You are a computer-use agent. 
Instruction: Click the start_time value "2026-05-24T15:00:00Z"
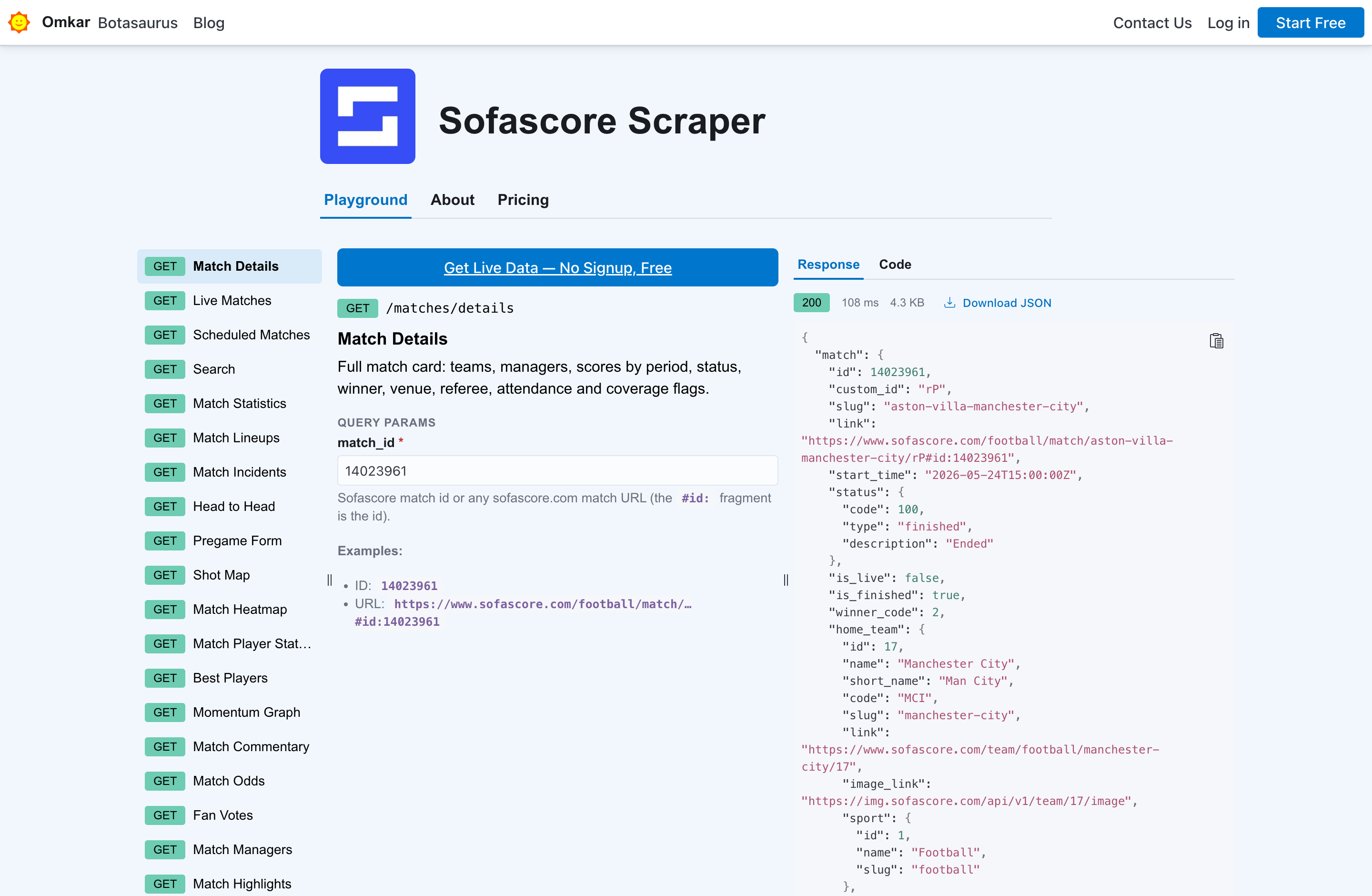pyautogui.click(x=1000, y=475)
